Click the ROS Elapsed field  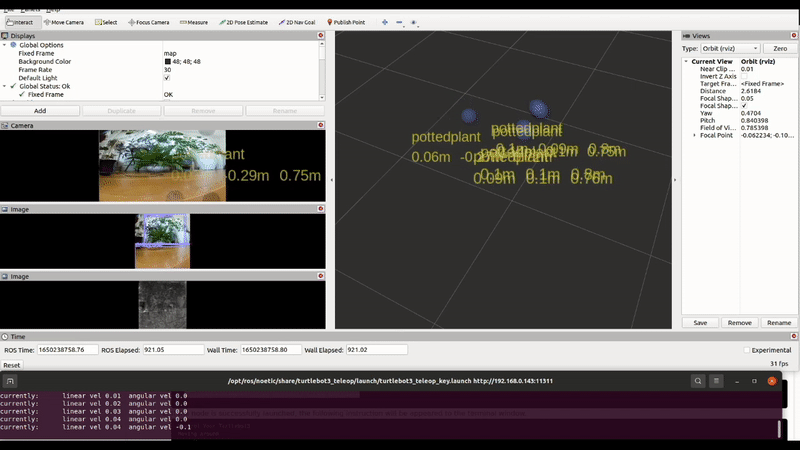(x=173, y=350)
